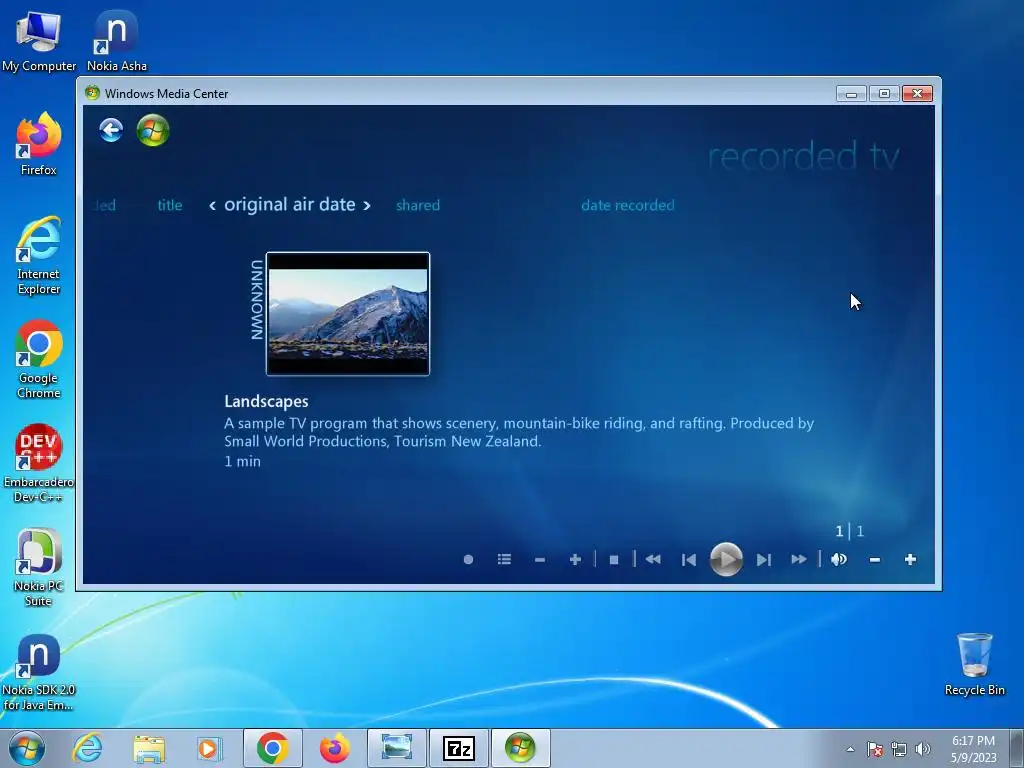The height and width of the screenshot is (768, 1024).
Task: Open the Landscapes recording thumbnail
Action: click(348, 314)
